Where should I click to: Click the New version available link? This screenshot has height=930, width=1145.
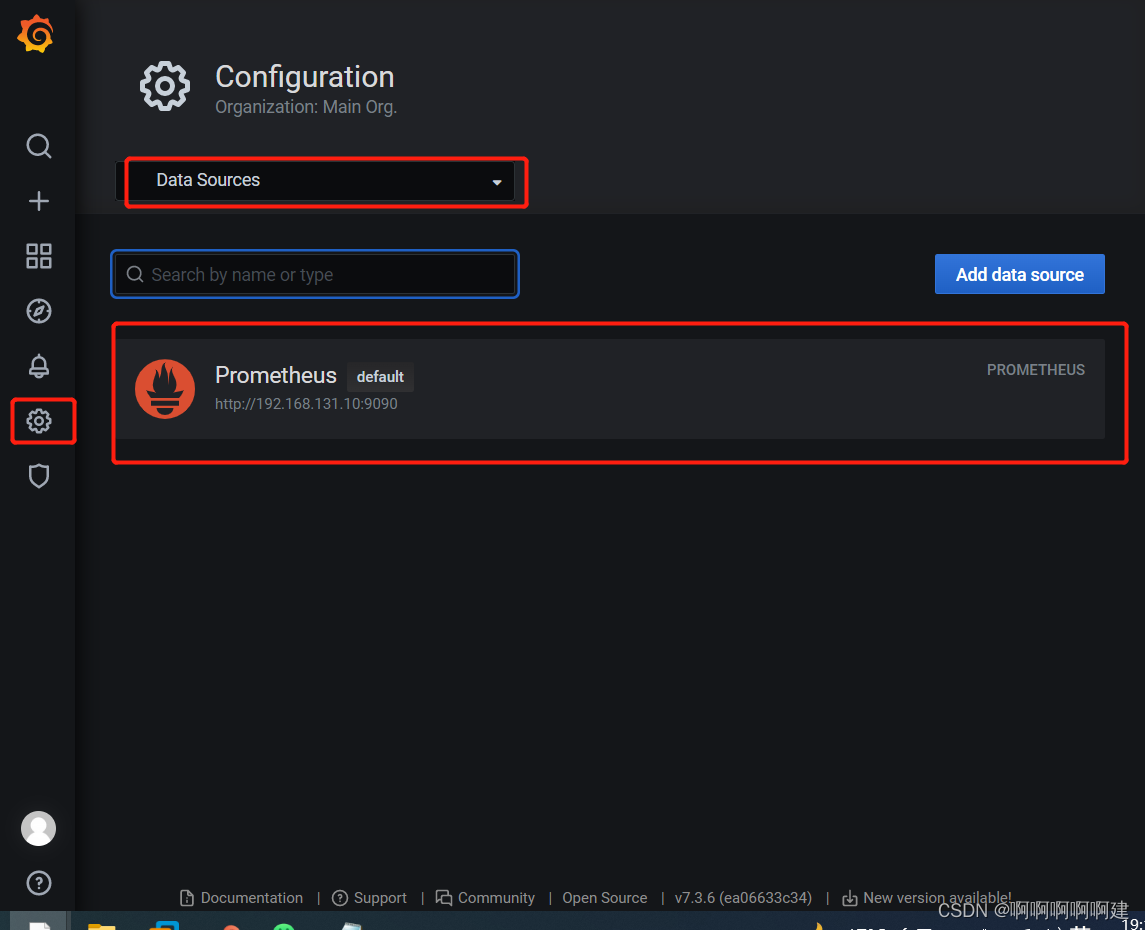926,898
